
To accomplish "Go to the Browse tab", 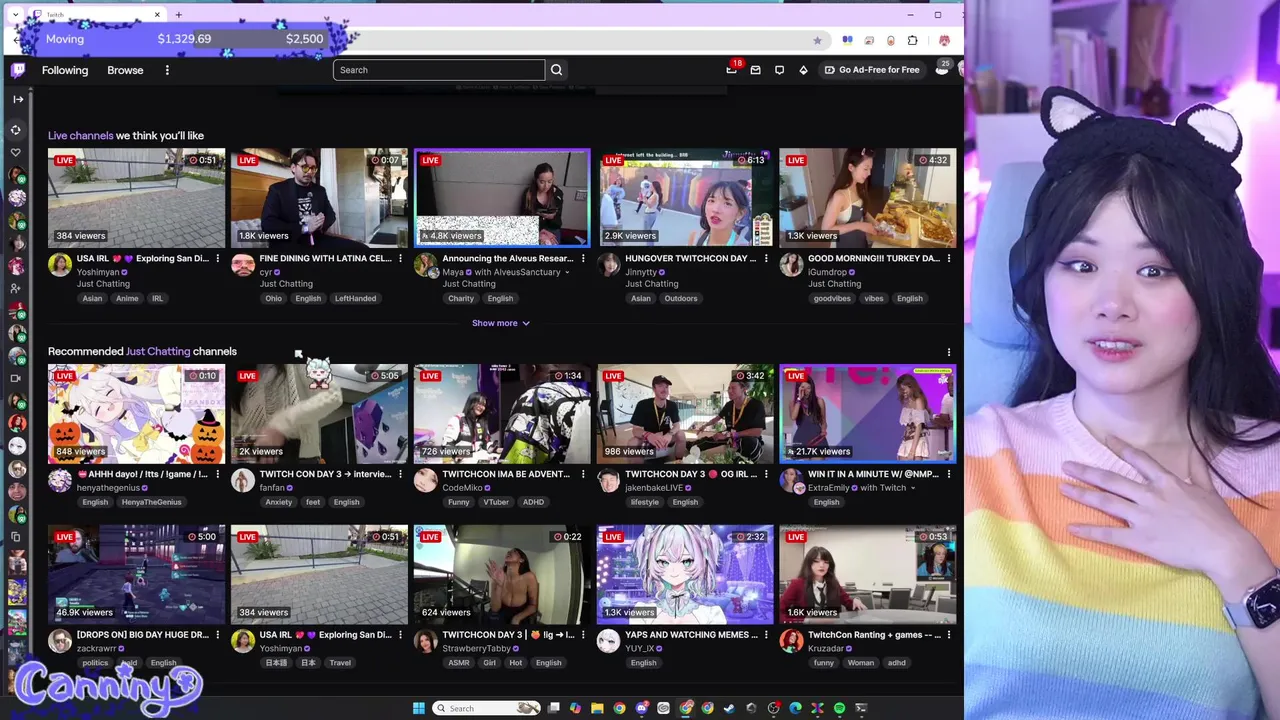I will point(125,70).
